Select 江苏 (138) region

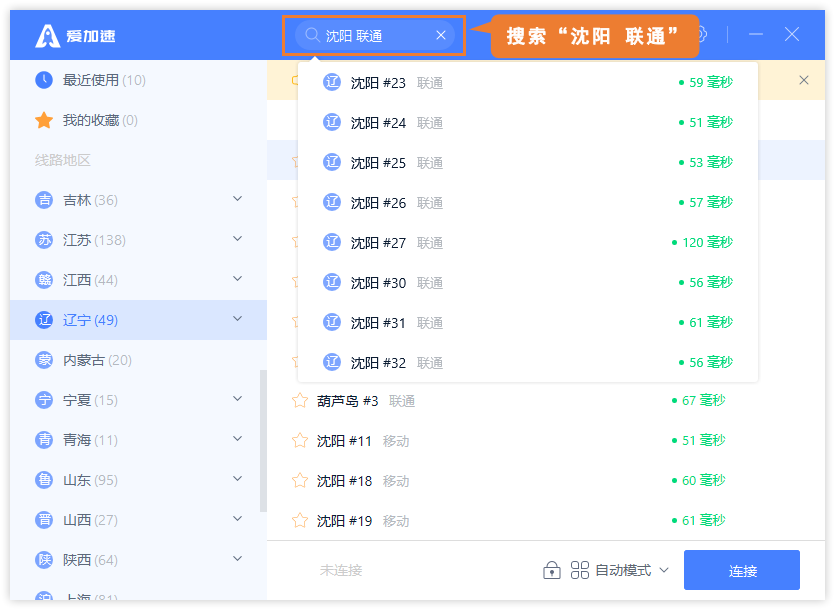[x=138, y=240]
